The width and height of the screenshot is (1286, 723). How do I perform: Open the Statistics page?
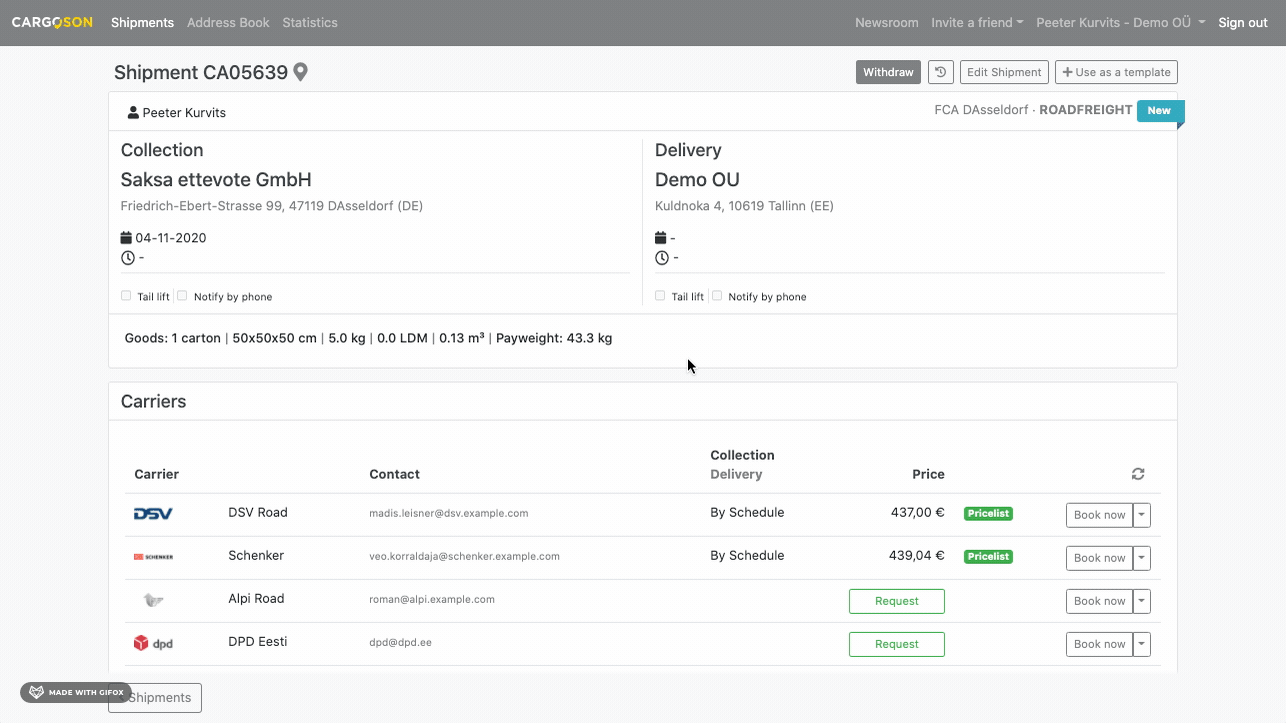(x=310, y=22)
